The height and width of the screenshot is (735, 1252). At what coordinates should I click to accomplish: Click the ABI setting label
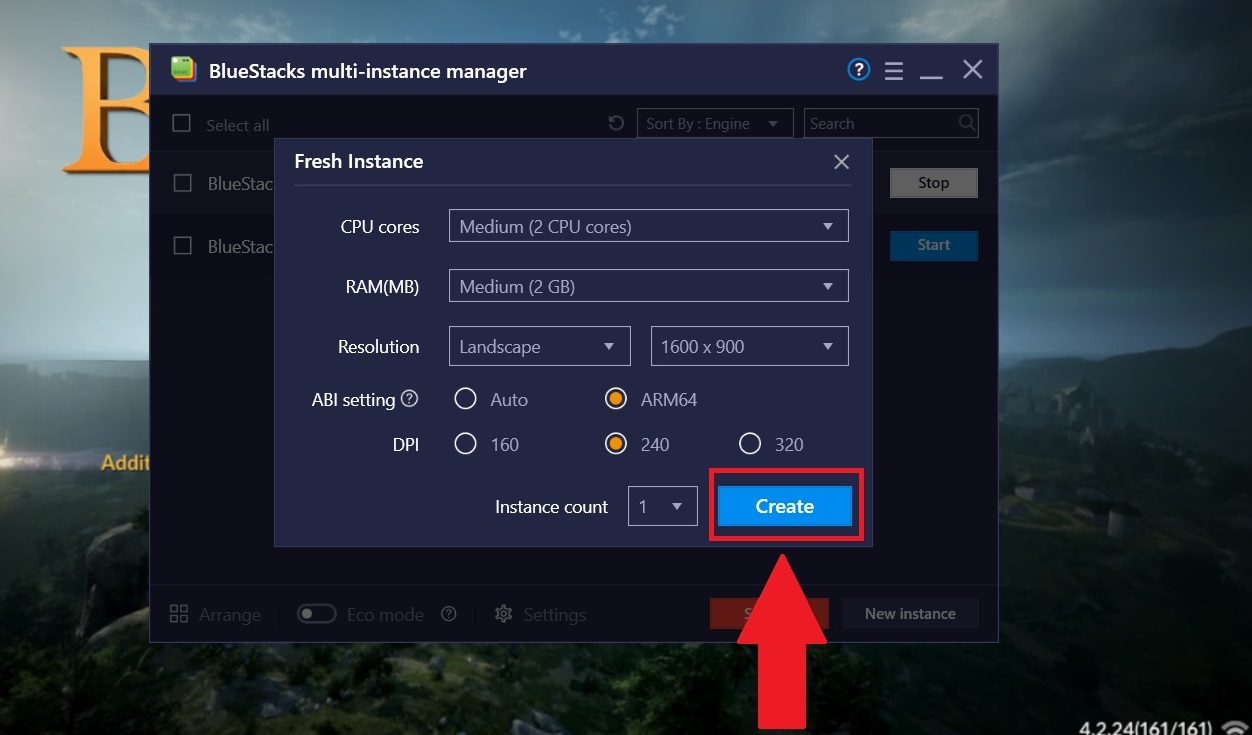click(x=354, y=400)
